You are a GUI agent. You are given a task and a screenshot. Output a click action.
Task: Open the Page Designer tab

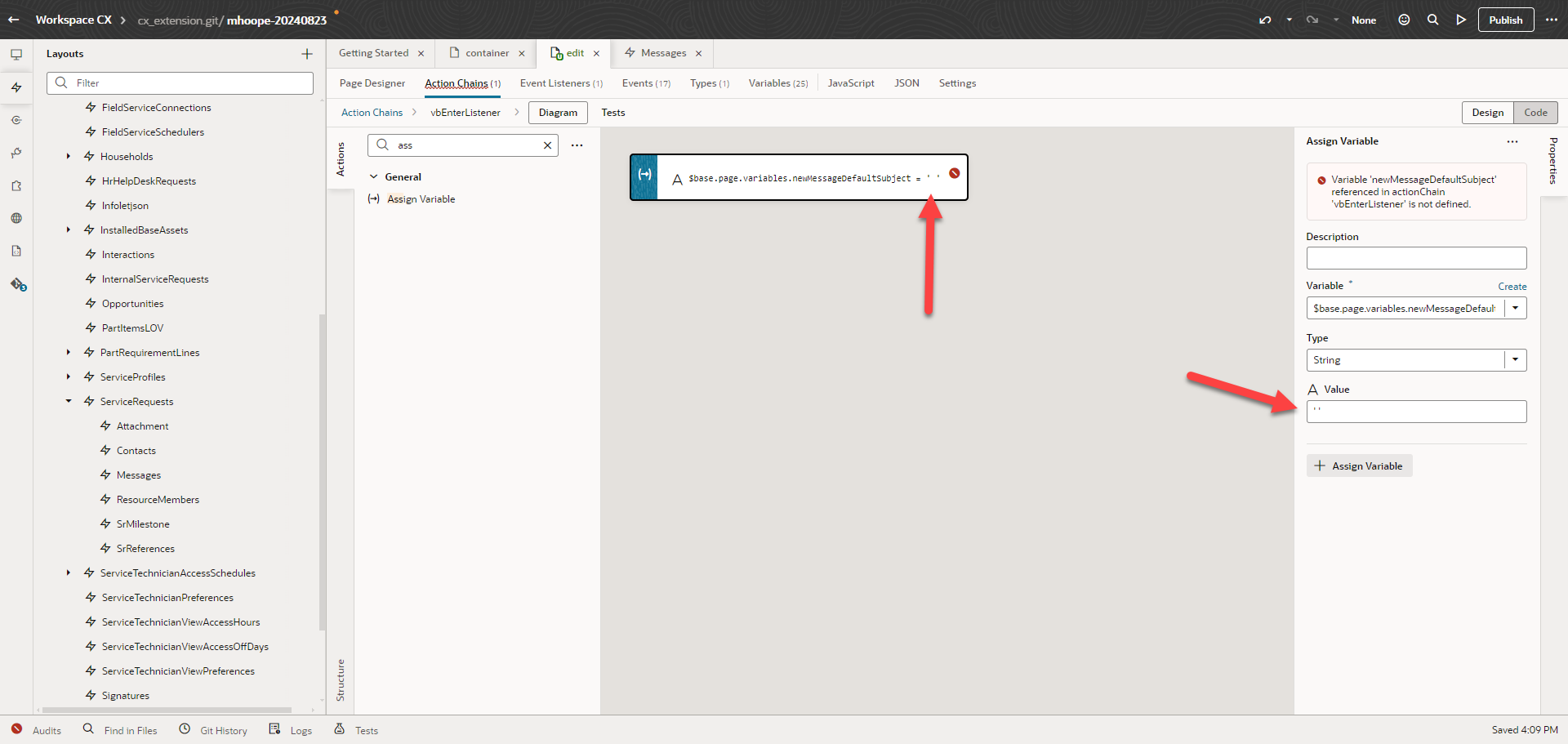(x=372, y=83)
